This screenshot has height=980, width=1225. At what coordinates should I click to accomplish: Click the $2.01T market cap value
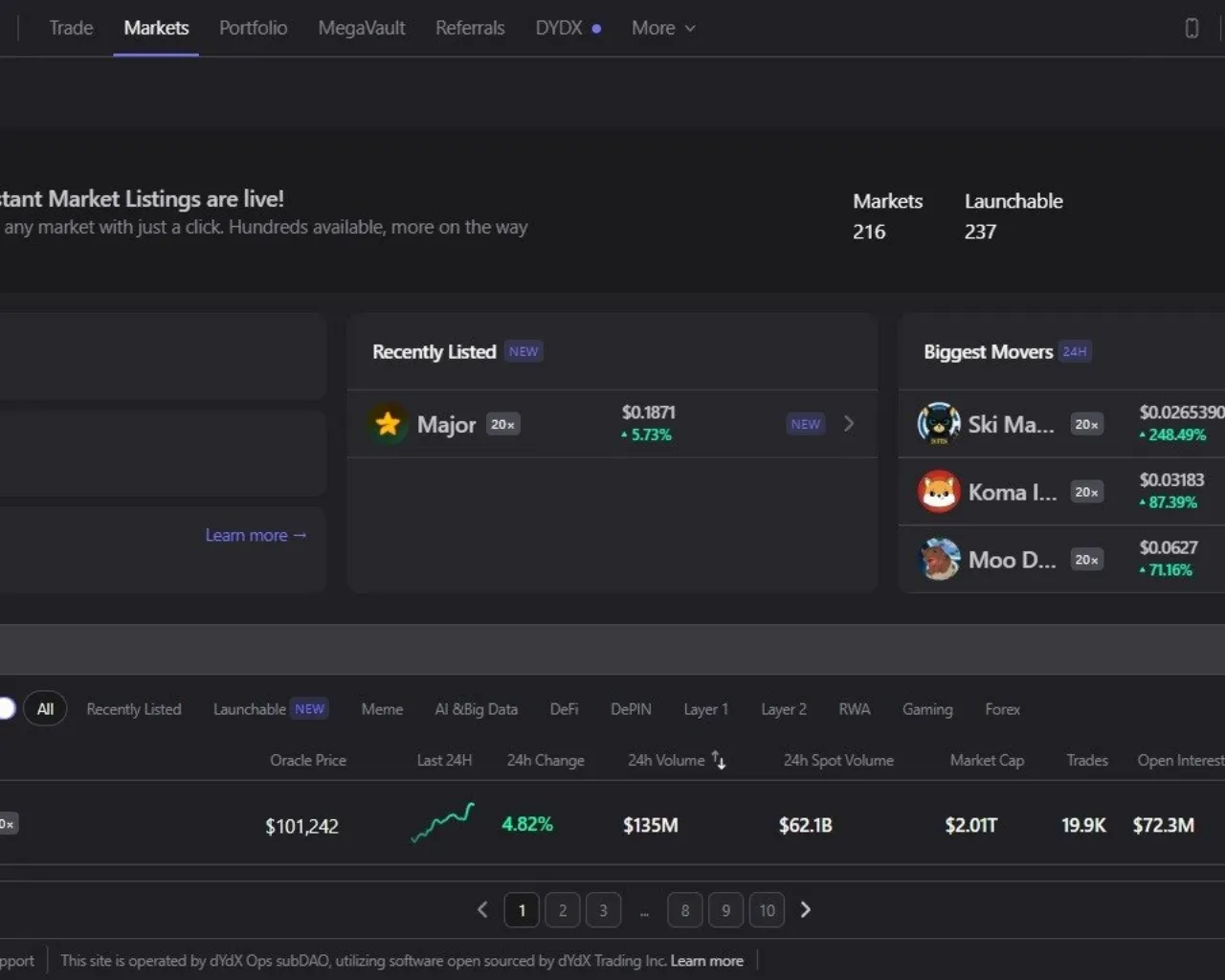(x=971, y=825)
